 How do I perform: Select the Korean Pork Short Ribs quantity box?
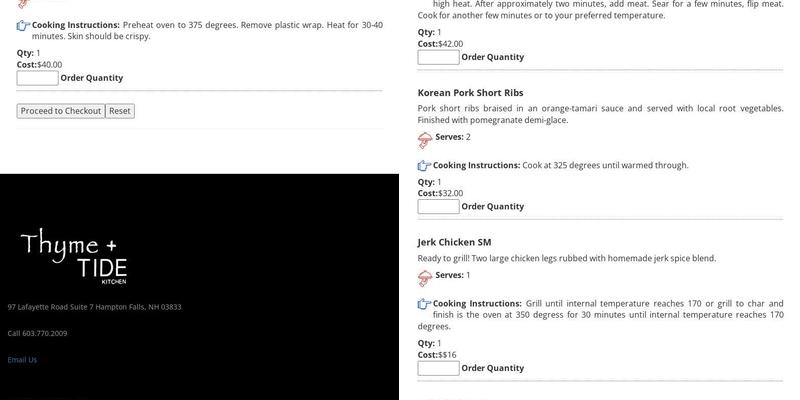(x=438, y=207)
